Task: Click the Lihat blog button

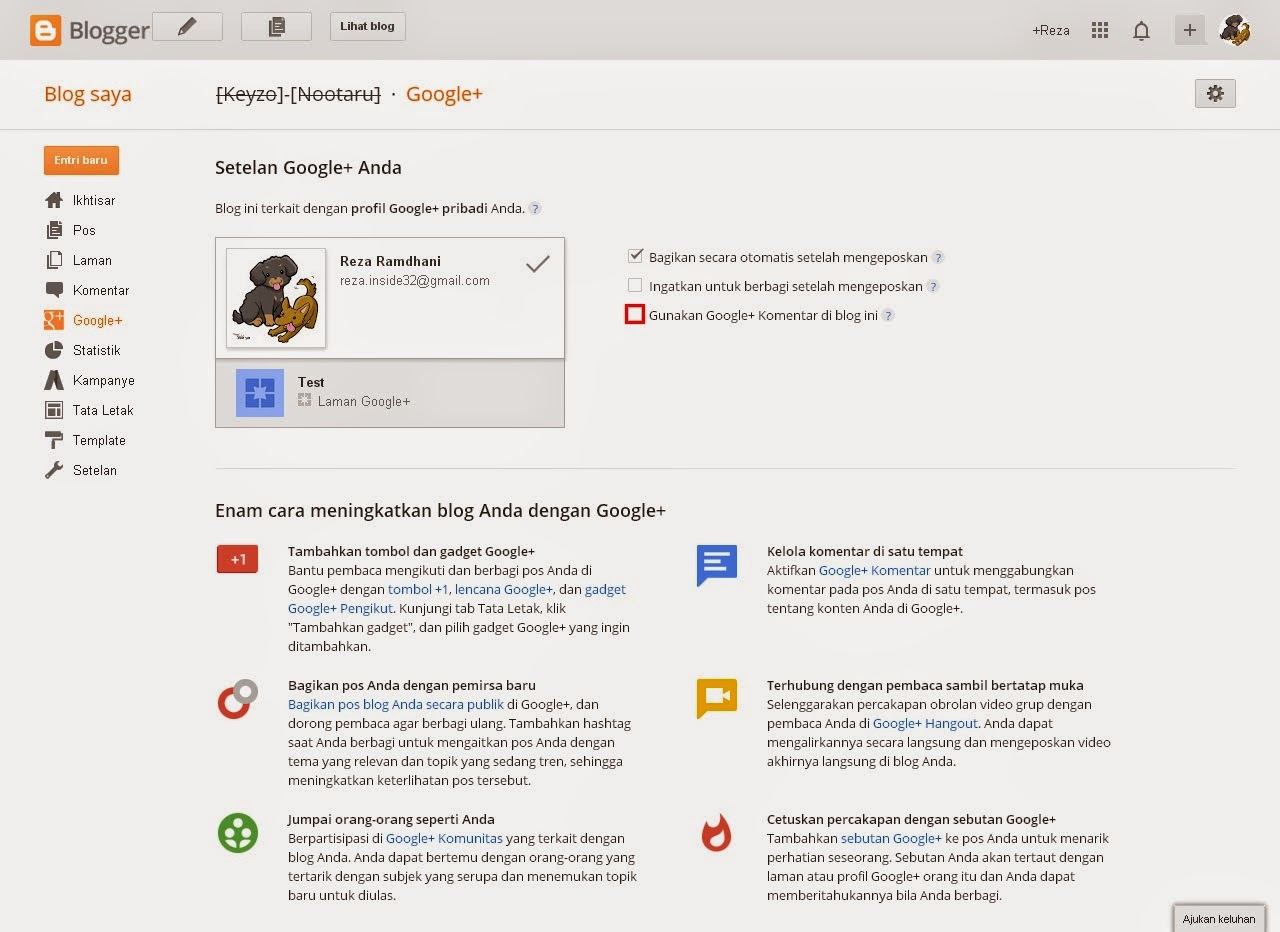Action: (368, 27)
